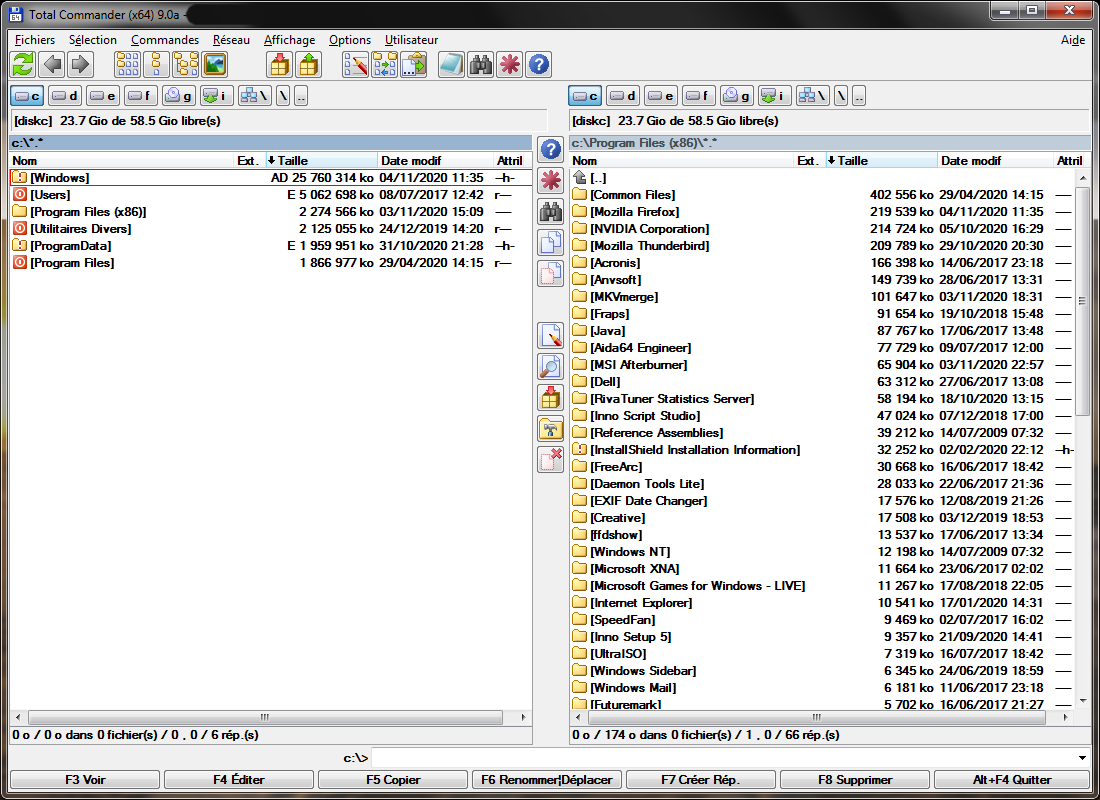Screen dimensions: 1100x800
Task: Open the command line history dropdown arrow
Action: [1082, 758]
